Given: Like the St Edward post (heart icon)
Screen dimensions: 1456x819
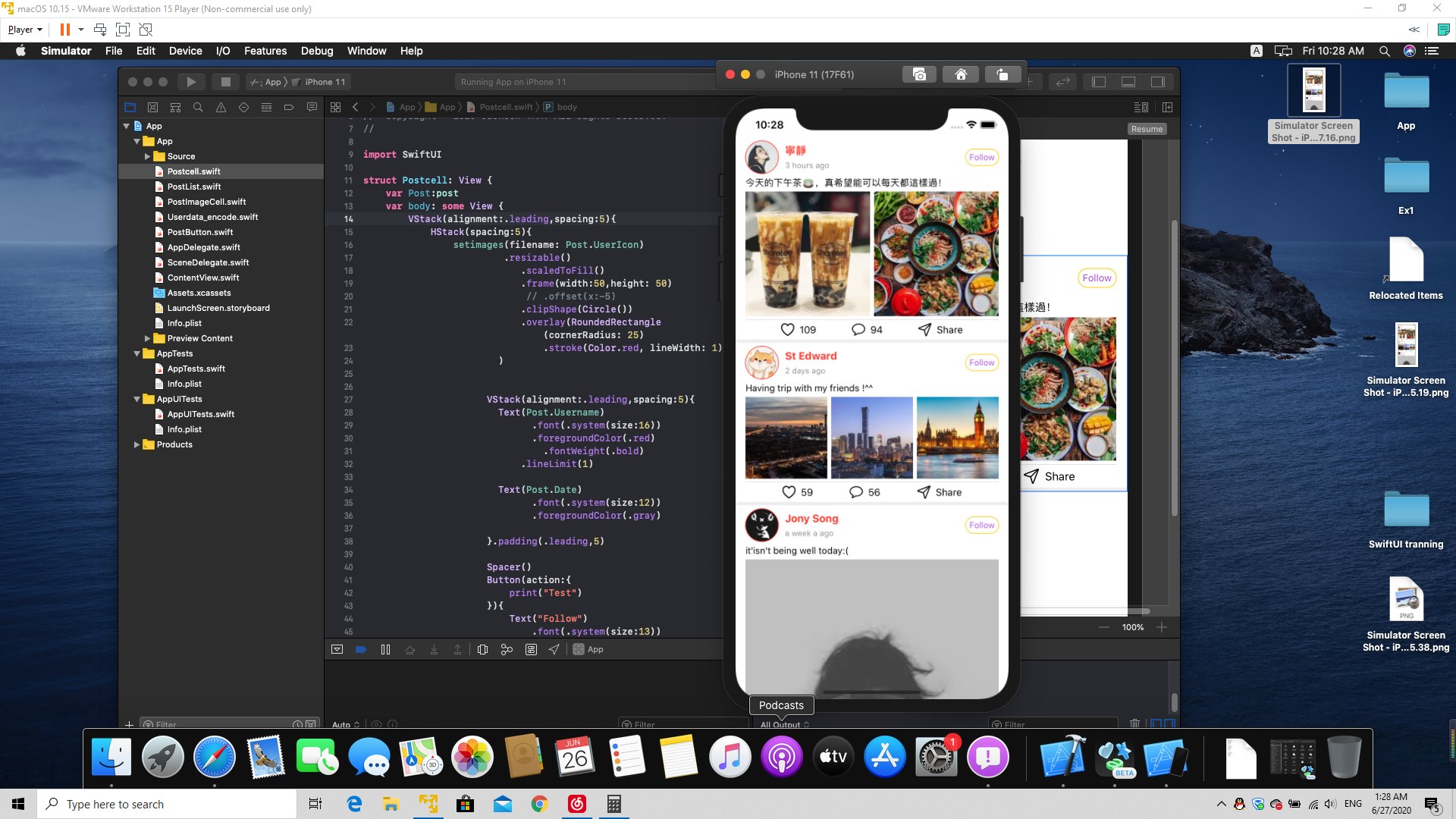Looking at the screenshot, I should pos(789,492).
